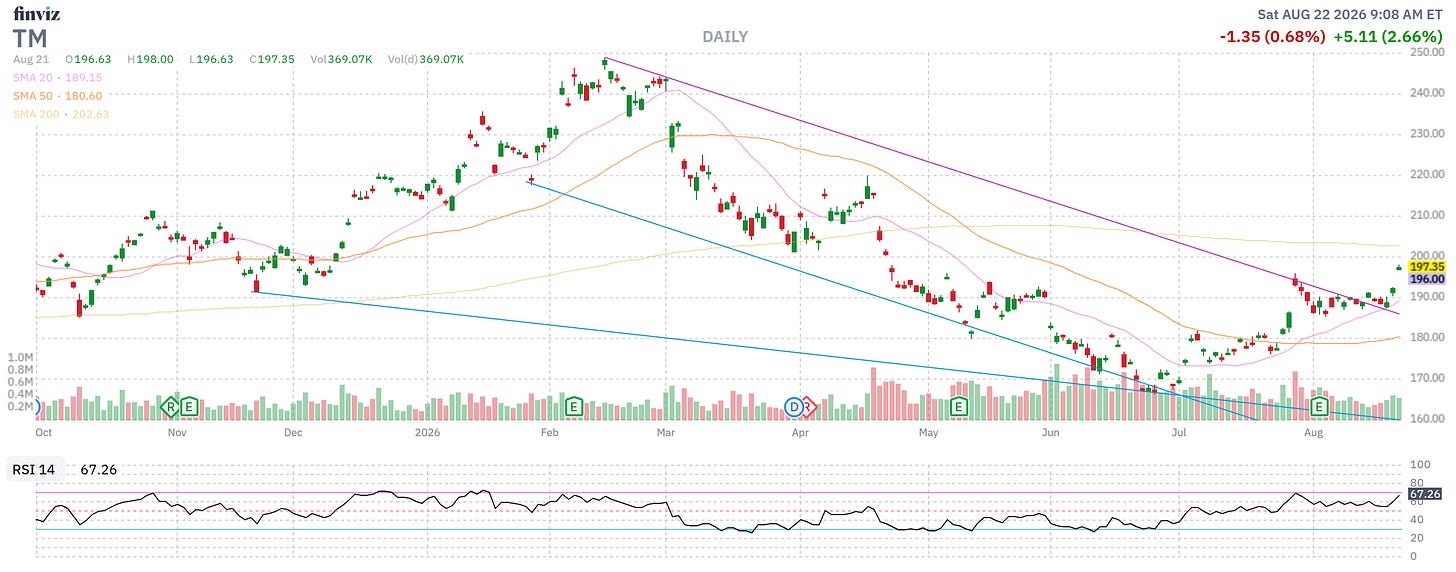The height and width of the screenshot is (572, 1456).
Task: Click the Sat AUG 22 2026 timestamp
Action: tap(1350, 15)
